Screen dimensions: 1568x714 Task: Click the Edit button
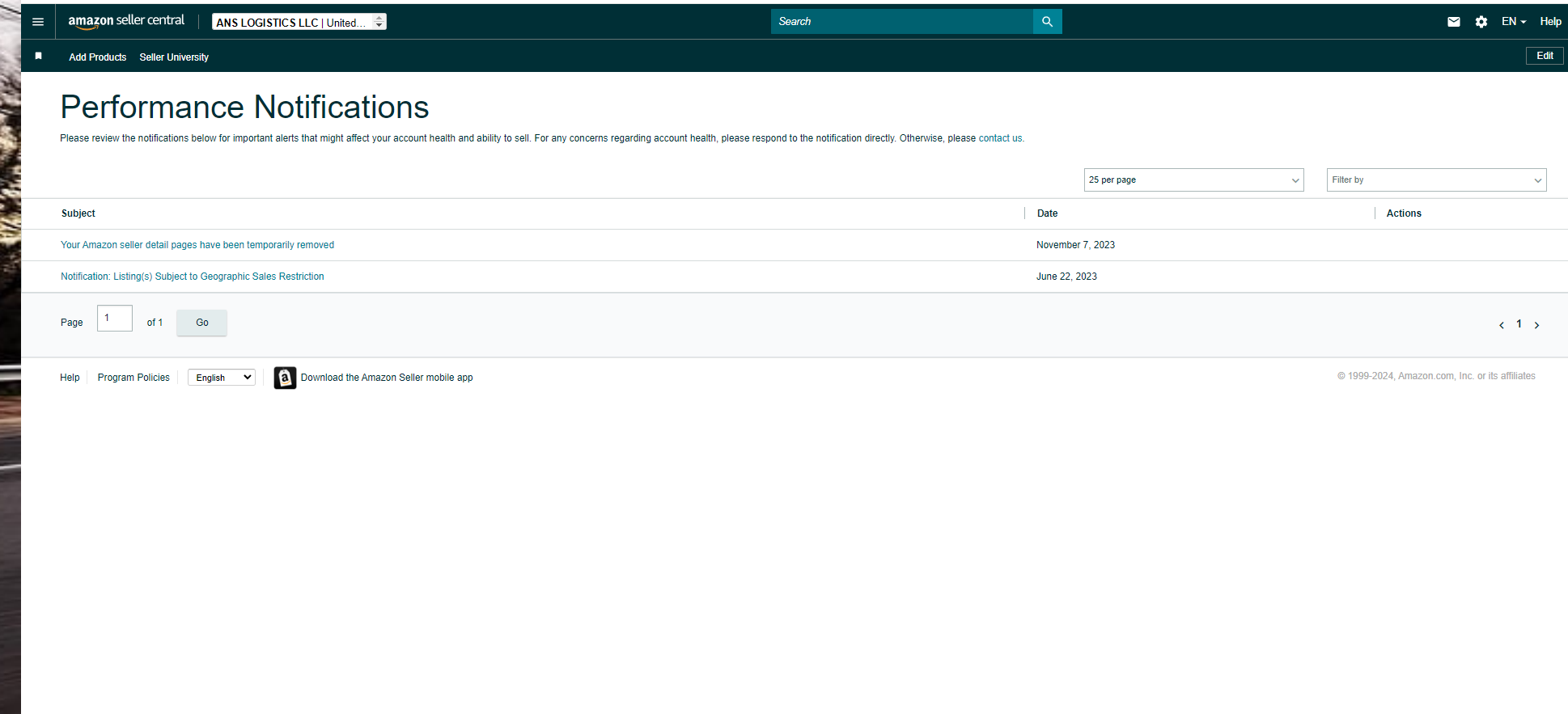[1545, 56]
